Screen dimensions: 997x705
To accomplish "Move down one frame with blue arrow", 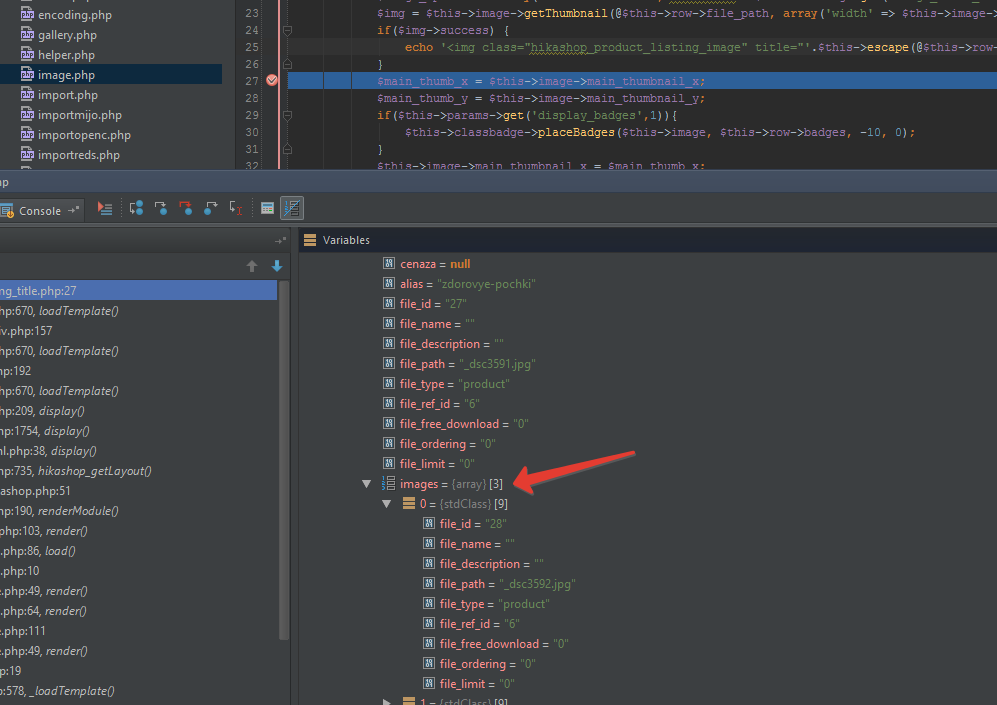I will (277, 266).
